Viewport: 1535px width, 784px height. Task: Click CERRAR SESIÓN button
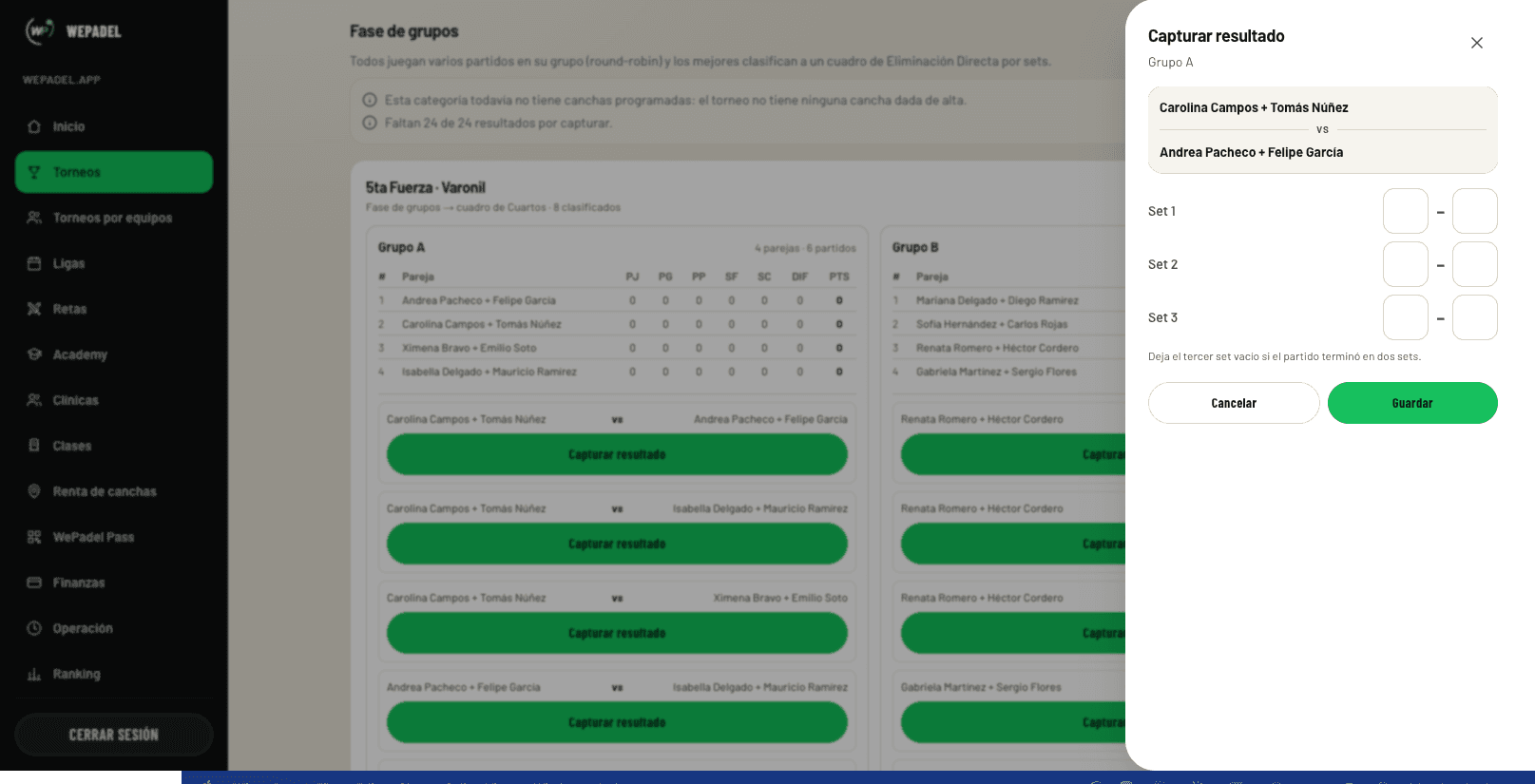pyautogui.click(x=114, y=735)
